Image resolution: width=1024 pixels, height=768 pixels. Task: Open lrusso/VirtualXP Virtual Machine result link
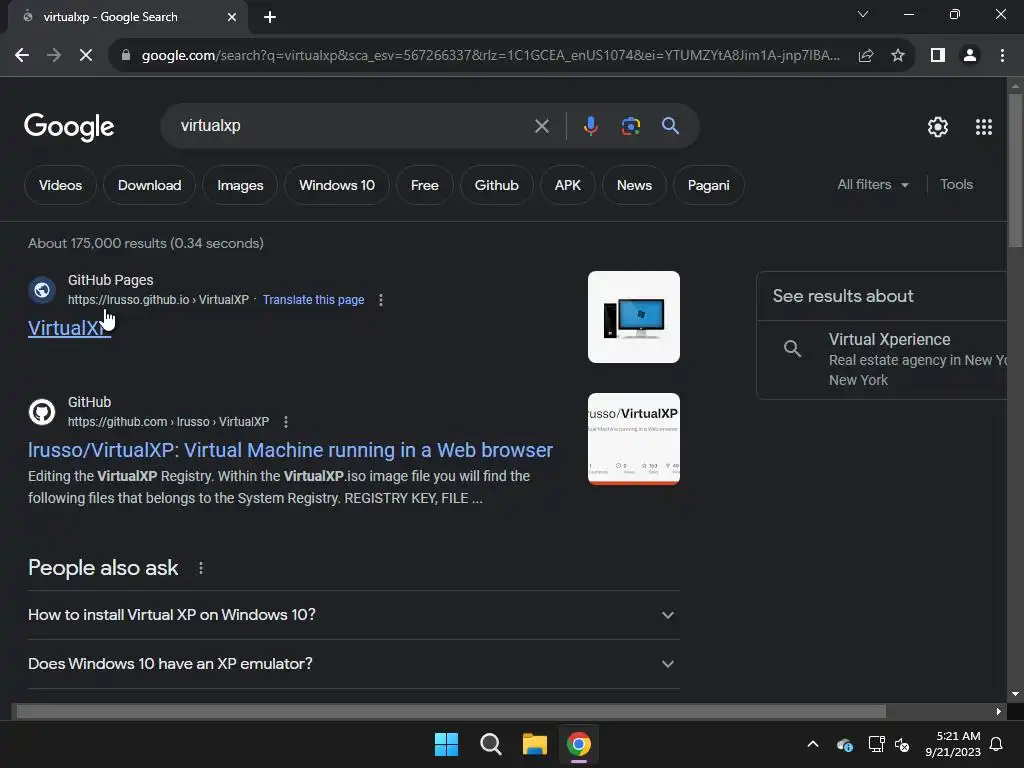click(290, 450)
